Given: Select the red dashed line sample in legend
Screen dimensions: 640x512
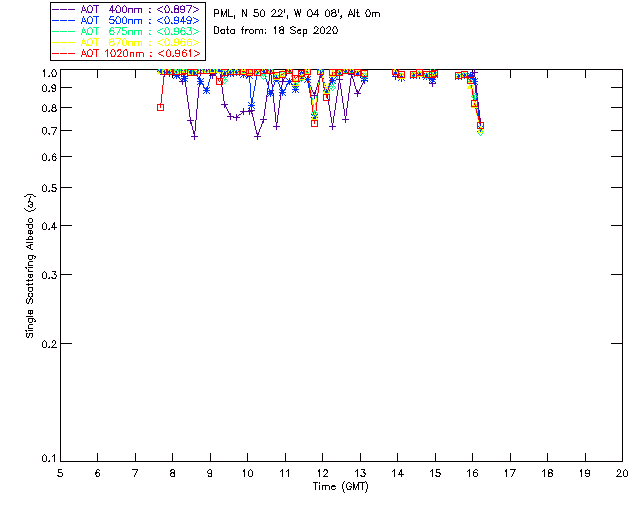Looking at the screenshot, I should [64, 53].
